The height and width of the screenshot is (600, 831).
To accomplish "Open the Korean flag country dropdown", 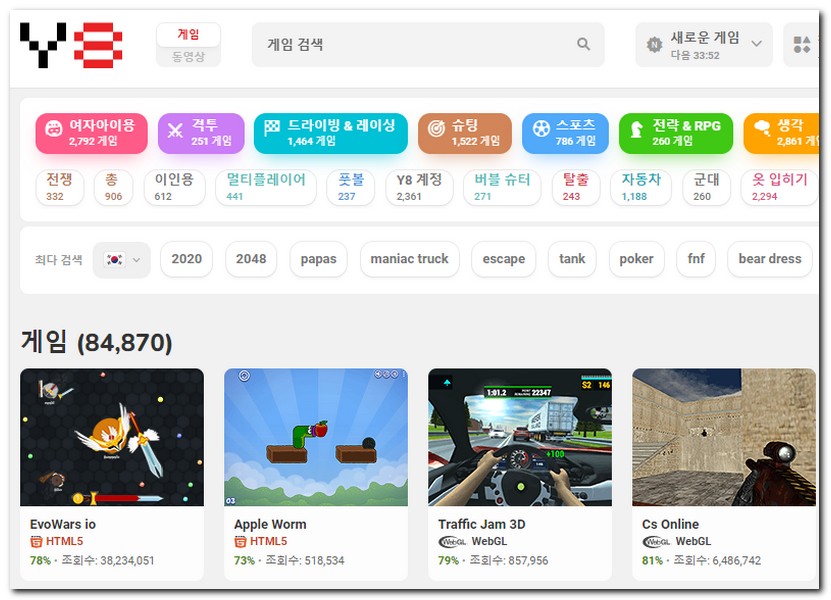I will click(x=122, y=259).
